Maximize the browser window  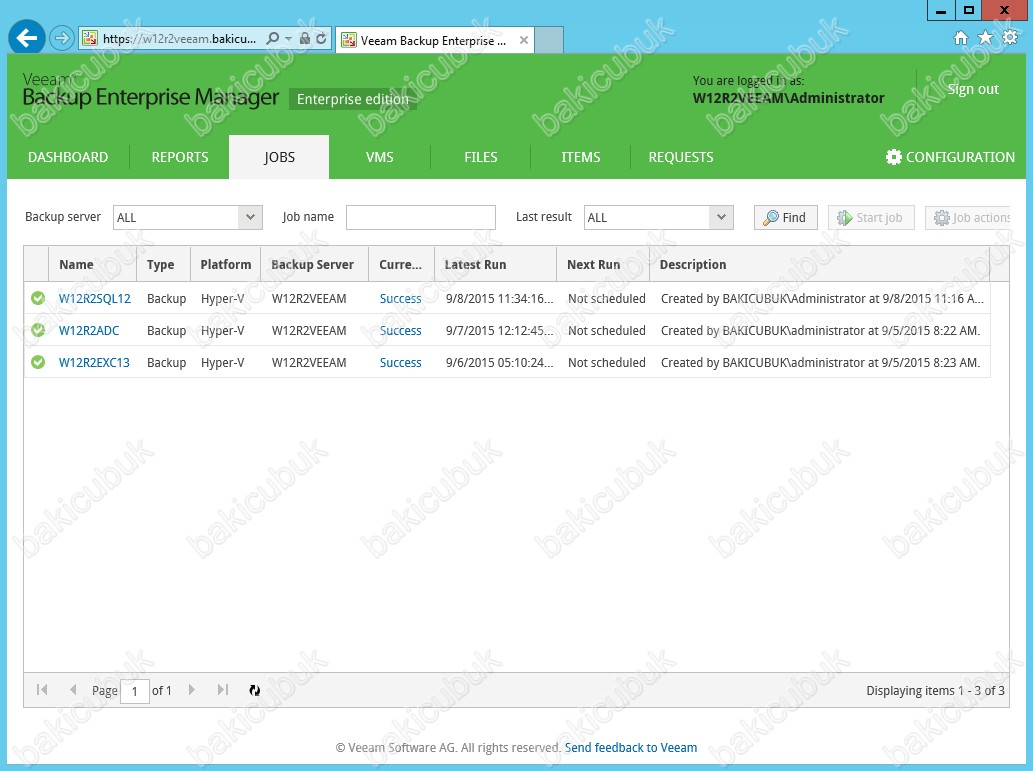[x=968, y=10]
